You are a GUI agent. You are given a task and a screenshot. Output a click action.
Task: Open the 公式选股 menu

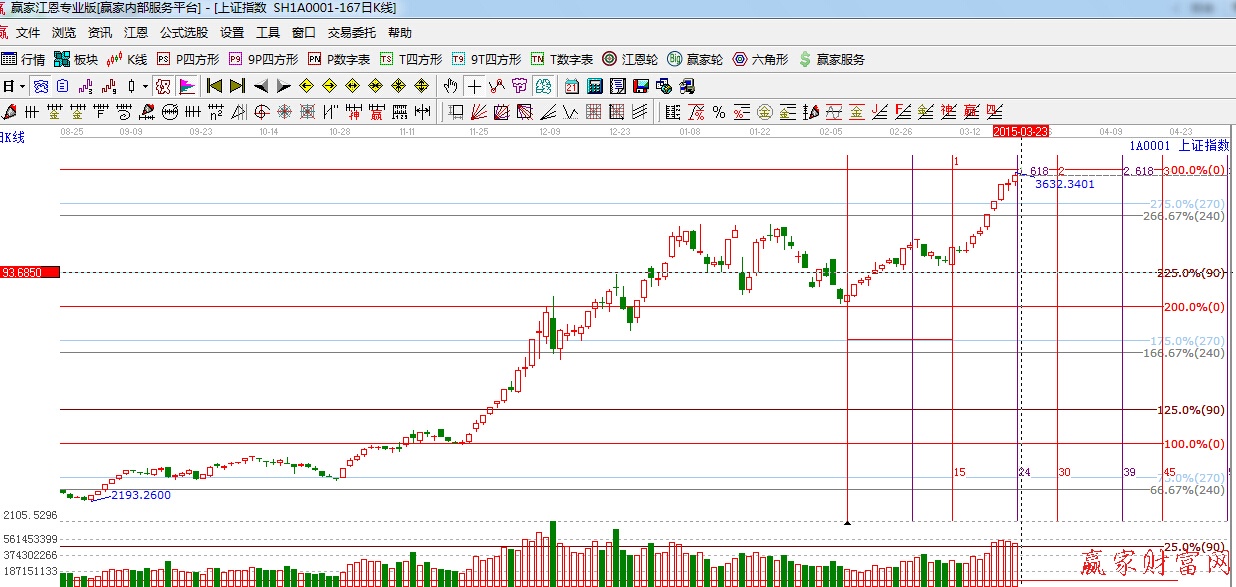pos(184,32)
